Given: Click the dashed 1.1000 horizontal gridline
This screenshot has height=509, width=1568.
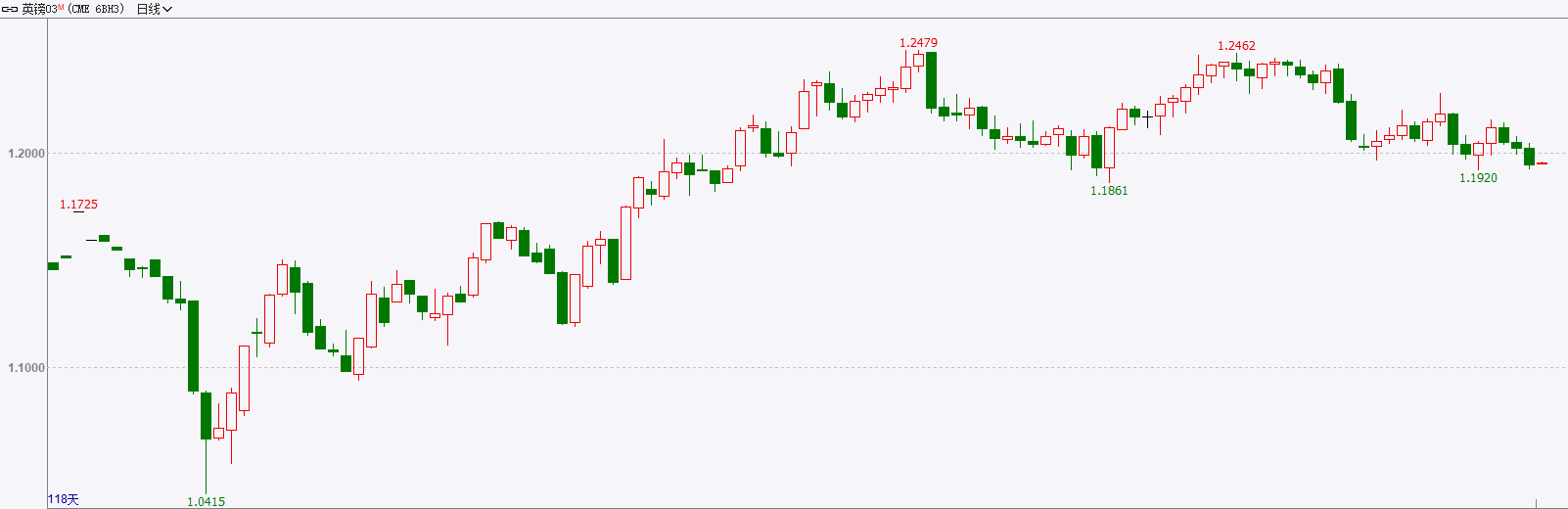Looking at the screenshot, I should click(803, 368).
